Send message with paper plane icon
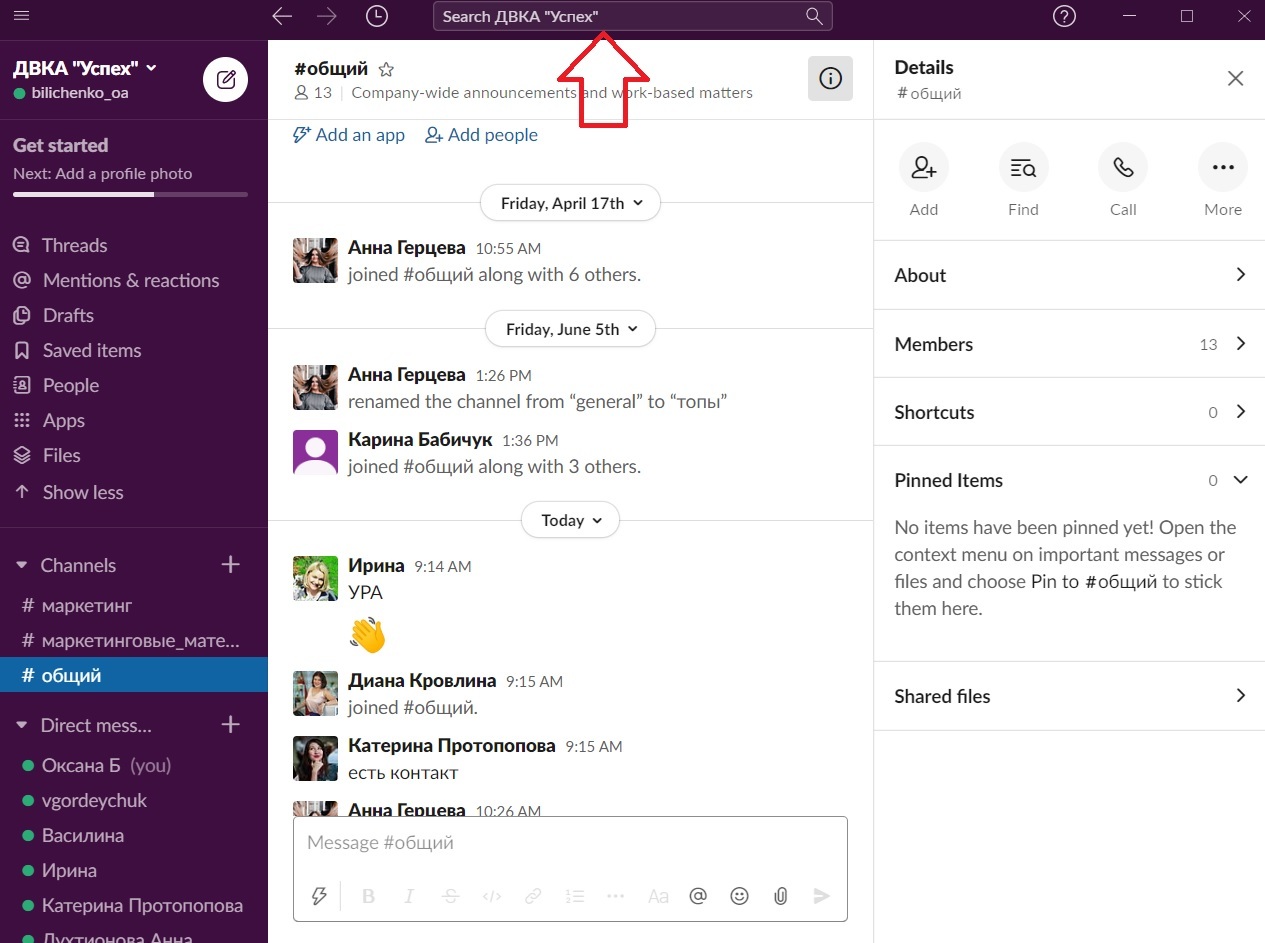Image resolution: width=1265 pixels, height=943 pixels. [x=822, y=896]
